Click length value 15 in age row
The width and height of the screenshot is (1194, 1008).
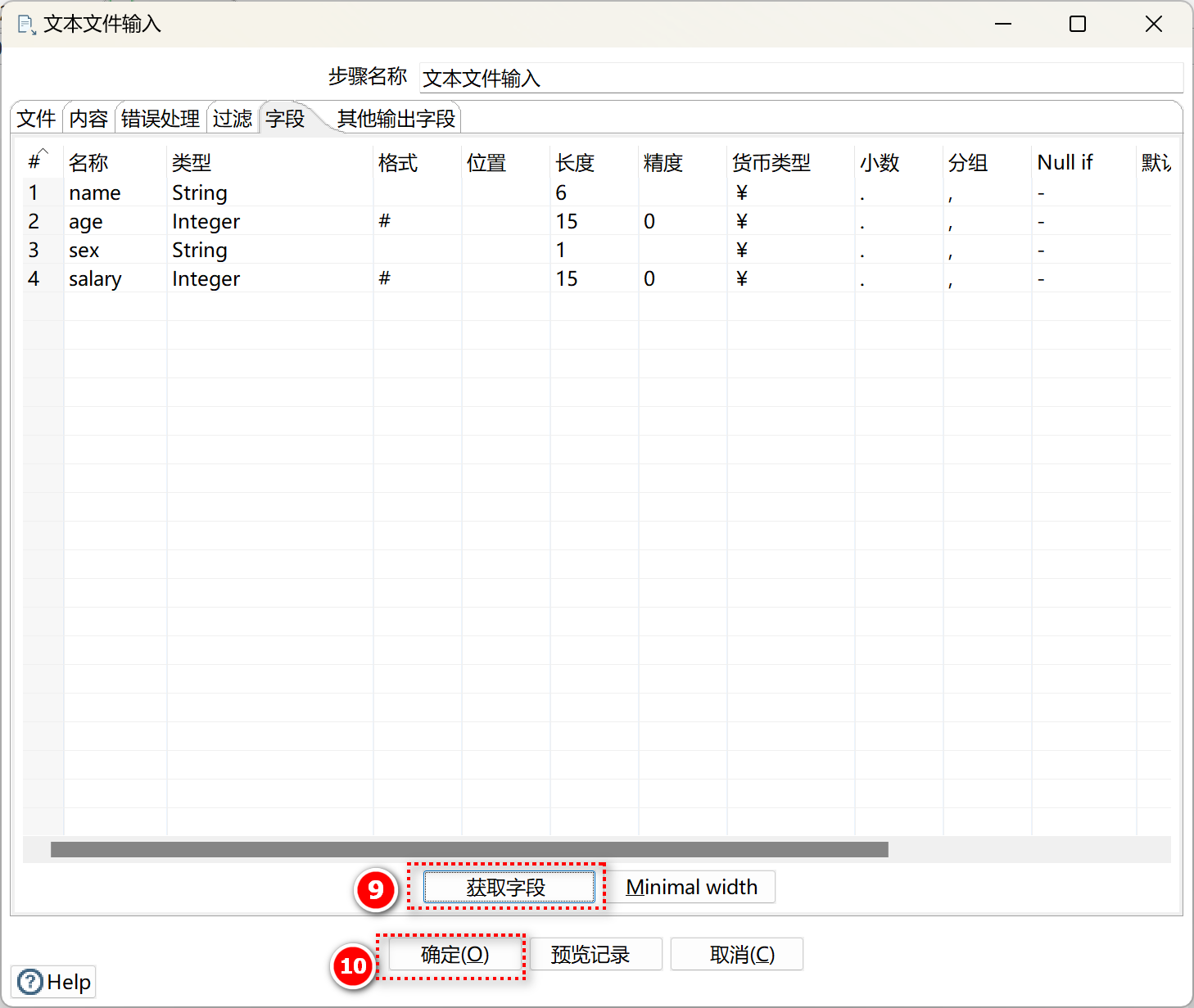595,221
